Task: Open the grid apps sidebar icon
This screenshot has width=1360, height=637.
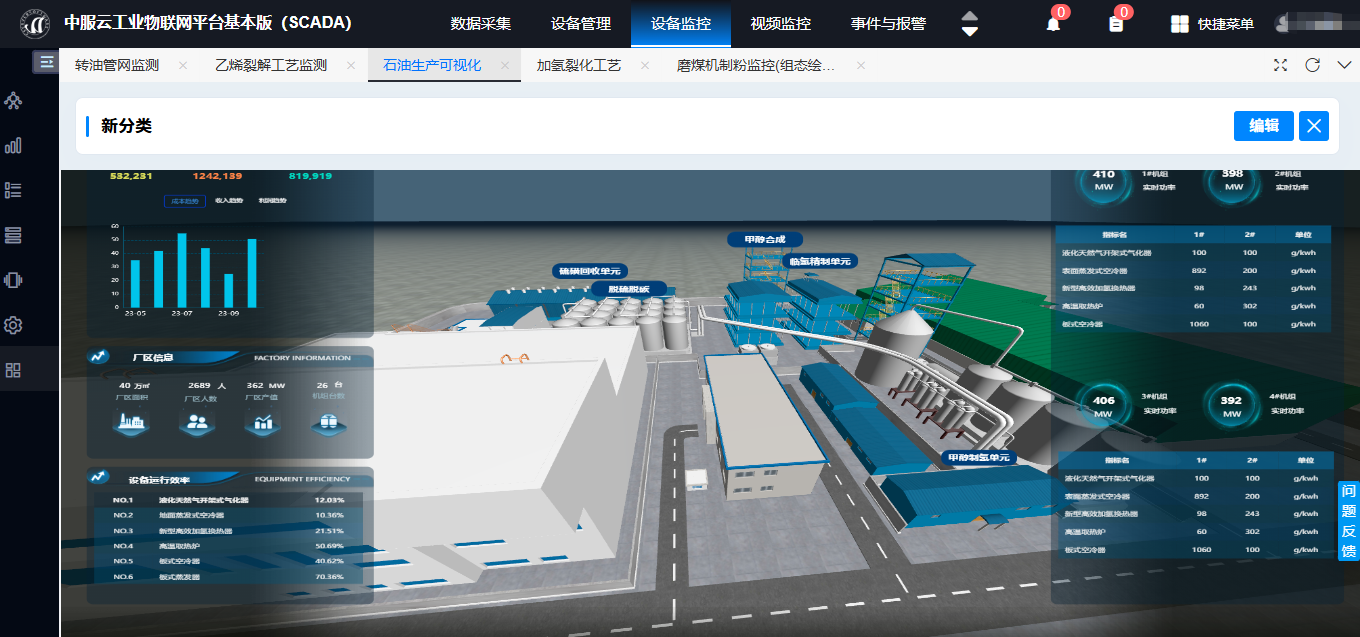Action: point(14,370)
